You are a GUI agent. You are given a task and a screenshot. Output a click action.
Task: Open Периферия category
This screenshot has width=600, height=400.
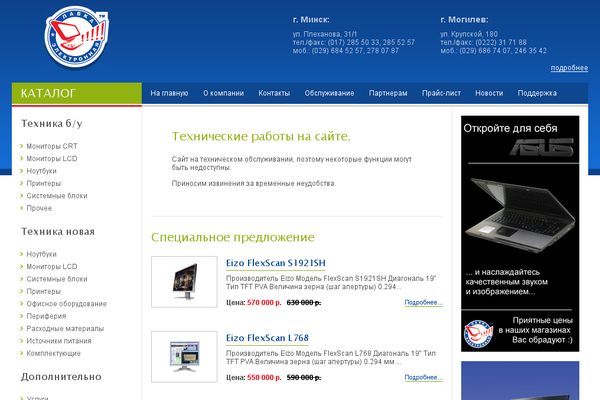click(x=46, y=316)
